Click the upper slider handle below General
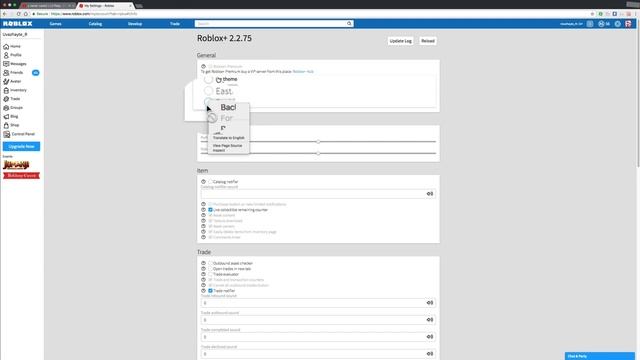 pos(318,142)
